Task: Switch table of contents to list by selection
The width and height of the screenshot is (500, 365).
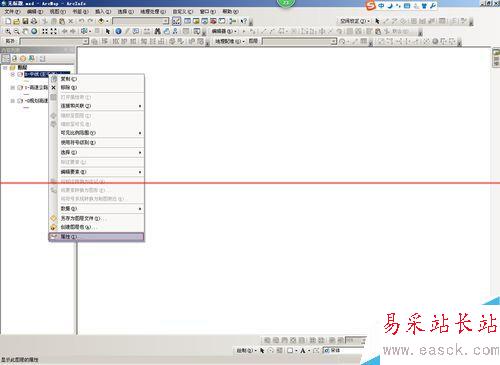Action: click(32, 58)
